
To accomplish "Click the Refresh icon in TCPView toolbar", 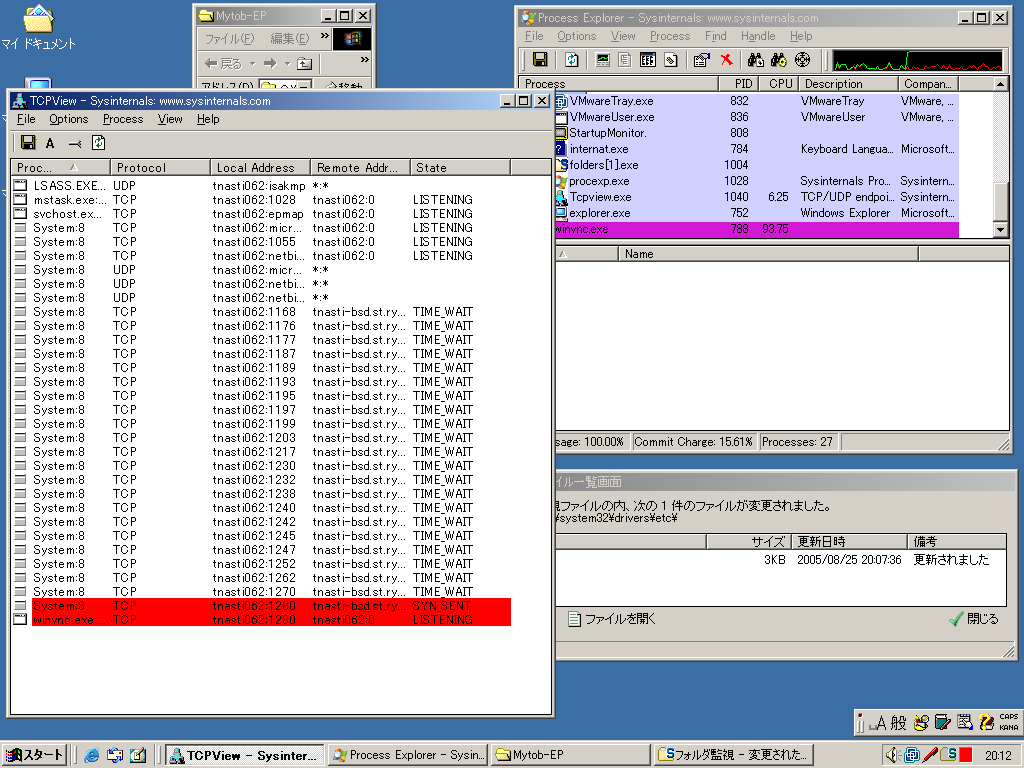I will [x=98, y=143].
